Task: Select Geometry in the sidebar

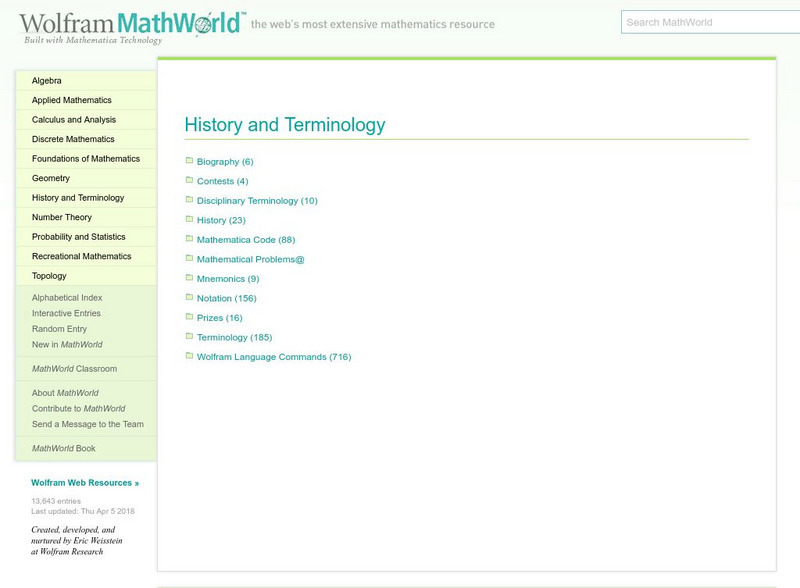Action: pos(86,178)
